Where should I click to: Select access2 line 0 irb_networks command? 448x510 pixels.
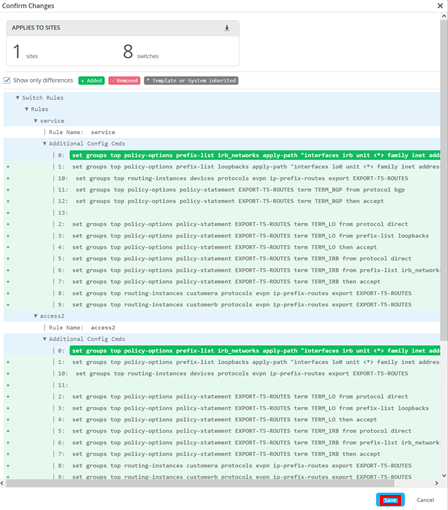click(255, 351)
